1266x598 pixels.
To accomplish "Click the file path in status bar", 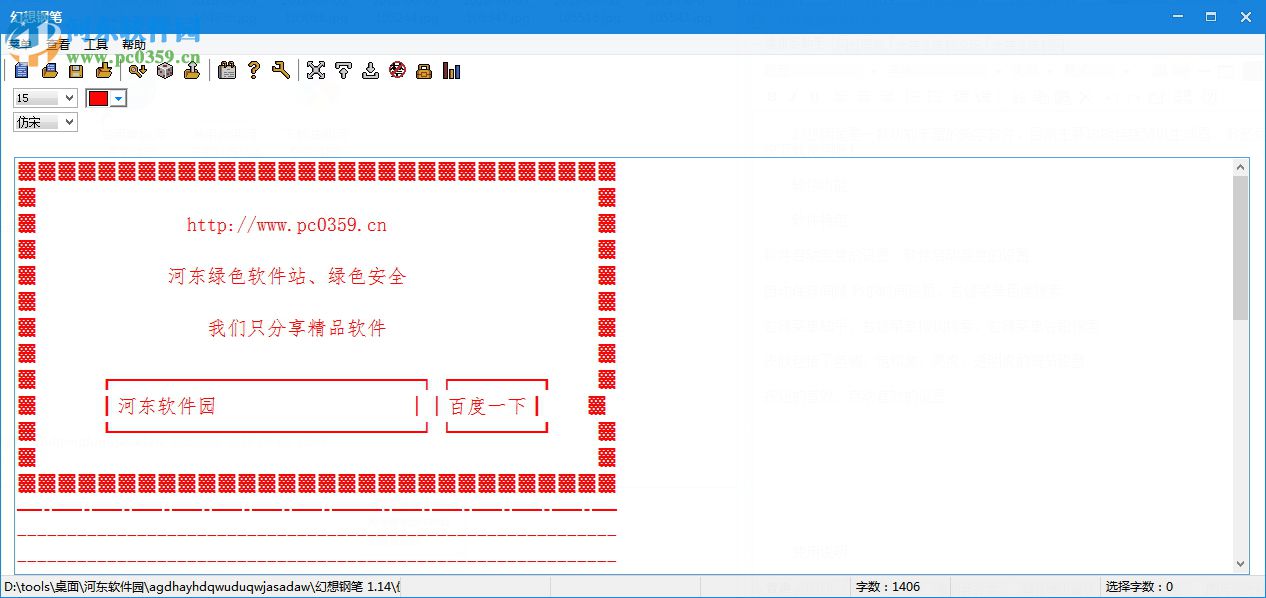I will (202, 587).
